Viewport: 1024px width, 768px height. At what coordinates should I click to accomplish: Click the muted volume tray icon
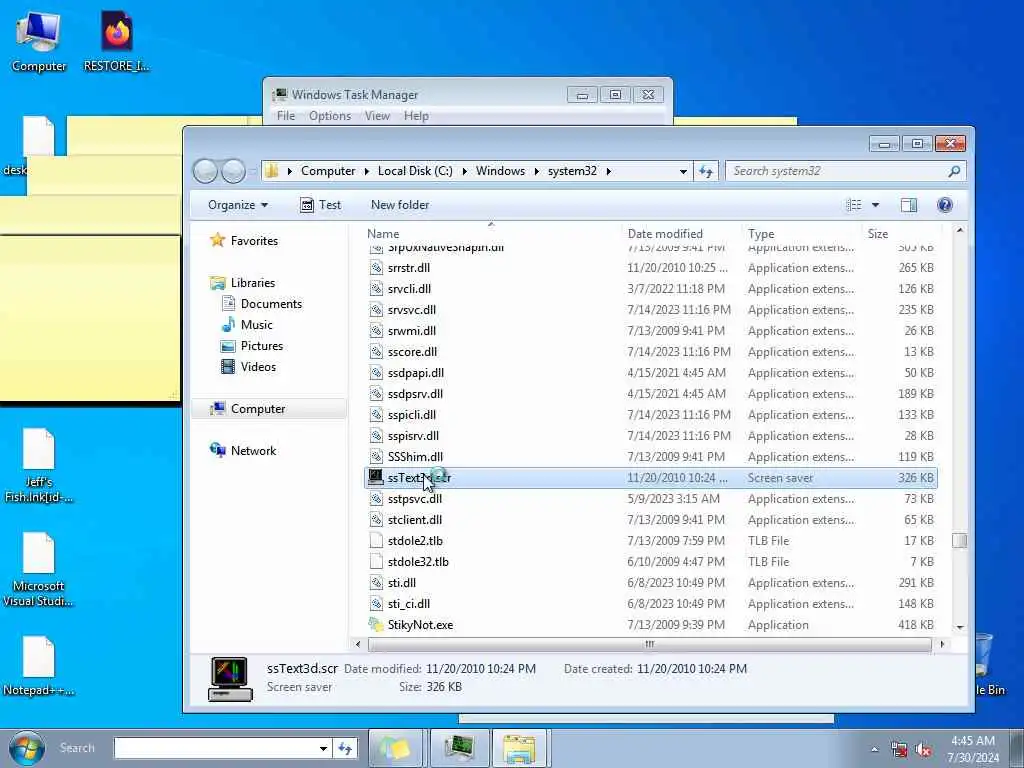(923, 749)
